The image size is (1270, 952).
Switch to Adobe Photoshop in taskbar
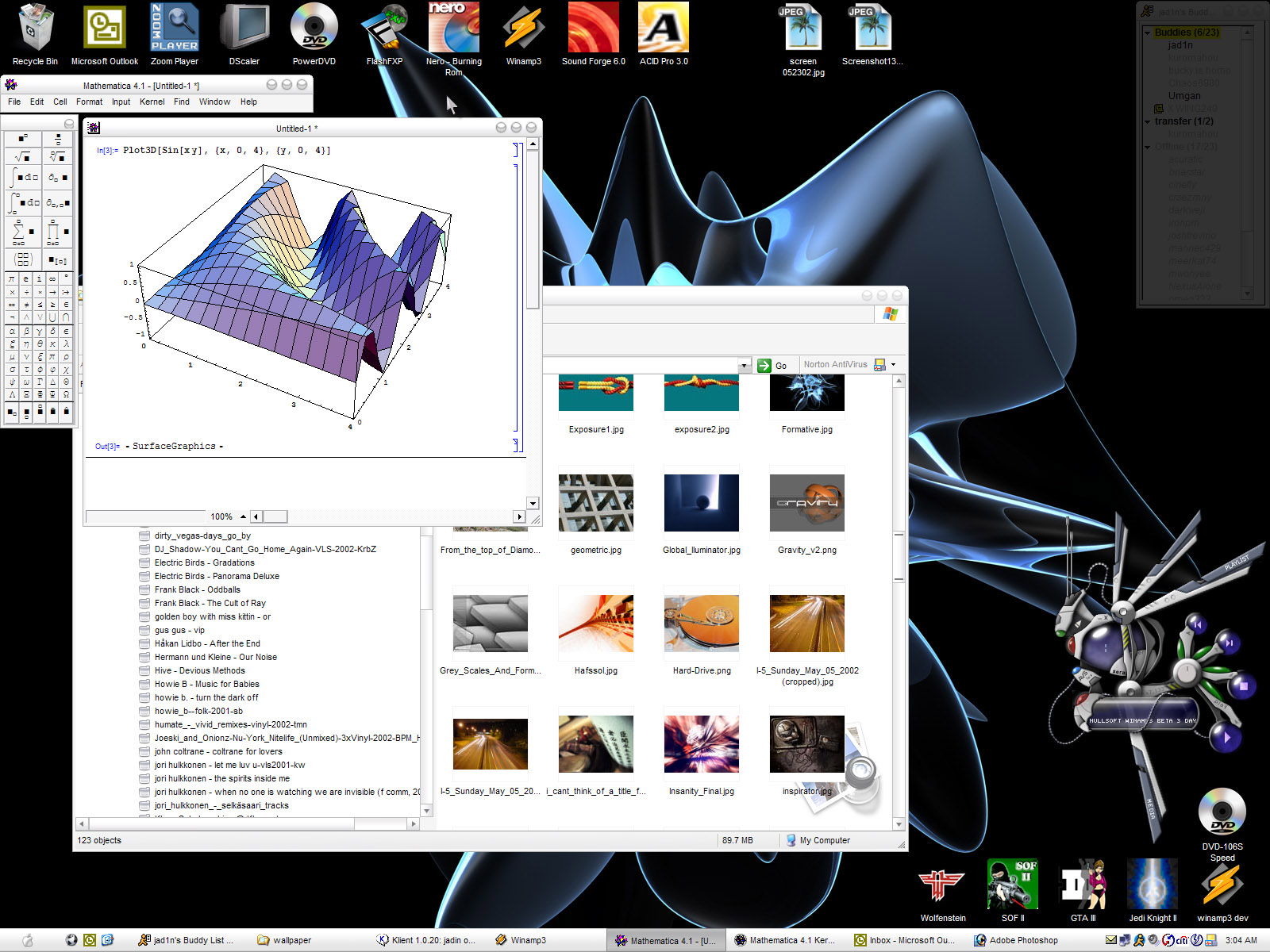pyautogui.click(x=1016, y=940)
